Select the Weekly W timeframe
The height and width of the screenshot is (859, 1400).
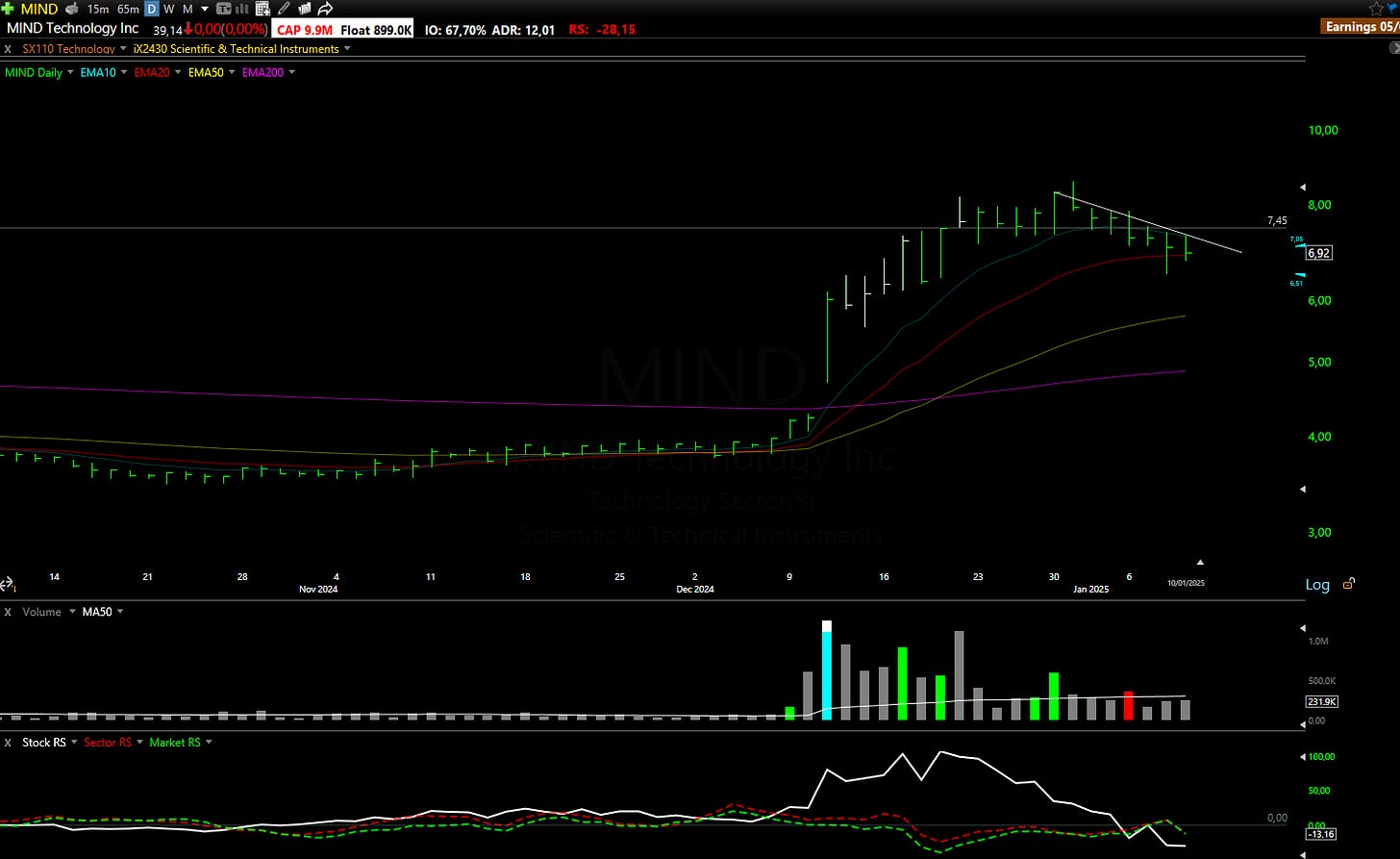coord(169,9)
